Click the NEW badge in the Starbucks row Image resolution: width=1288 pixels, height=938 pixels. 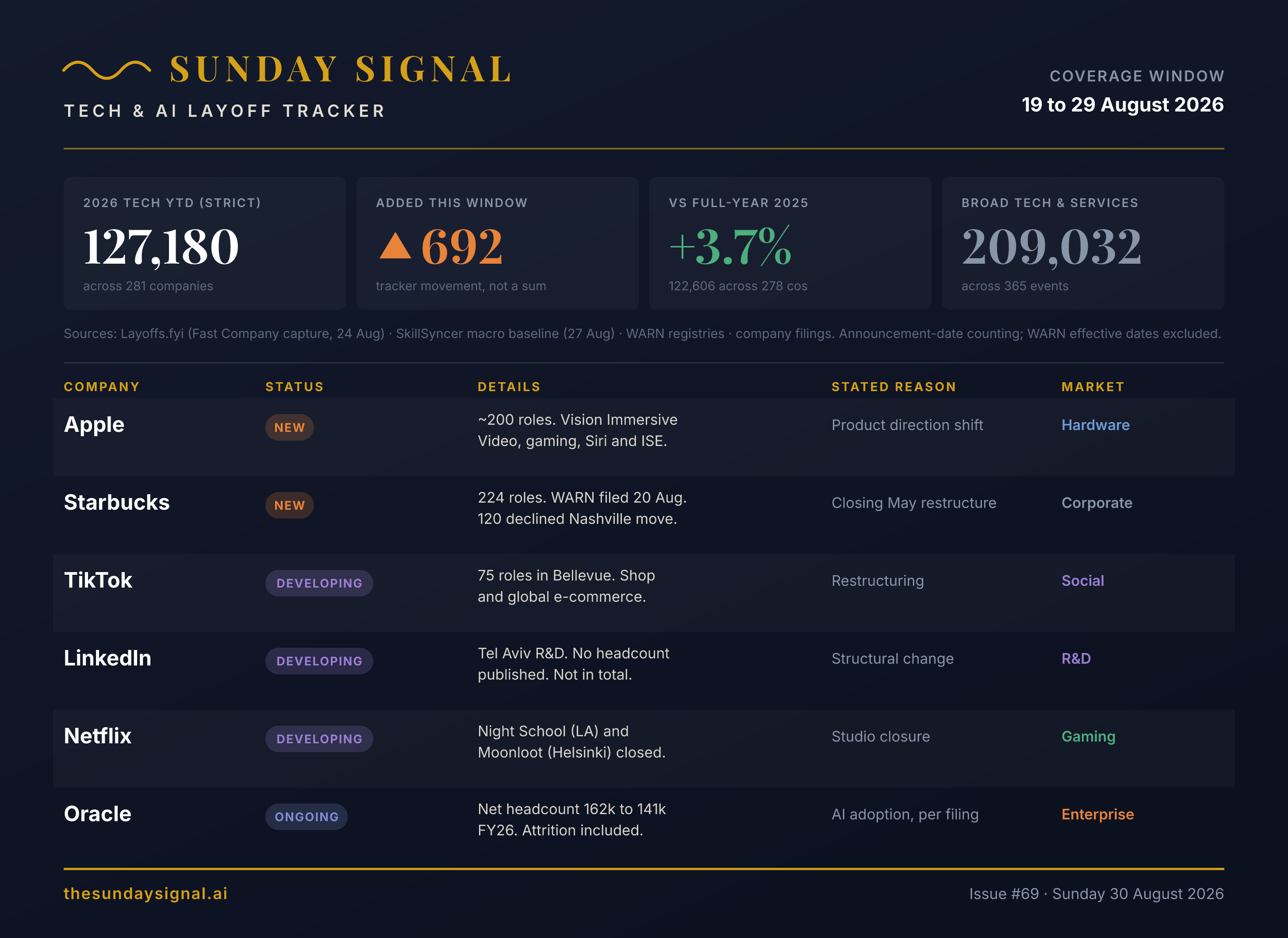pos(290,505)
